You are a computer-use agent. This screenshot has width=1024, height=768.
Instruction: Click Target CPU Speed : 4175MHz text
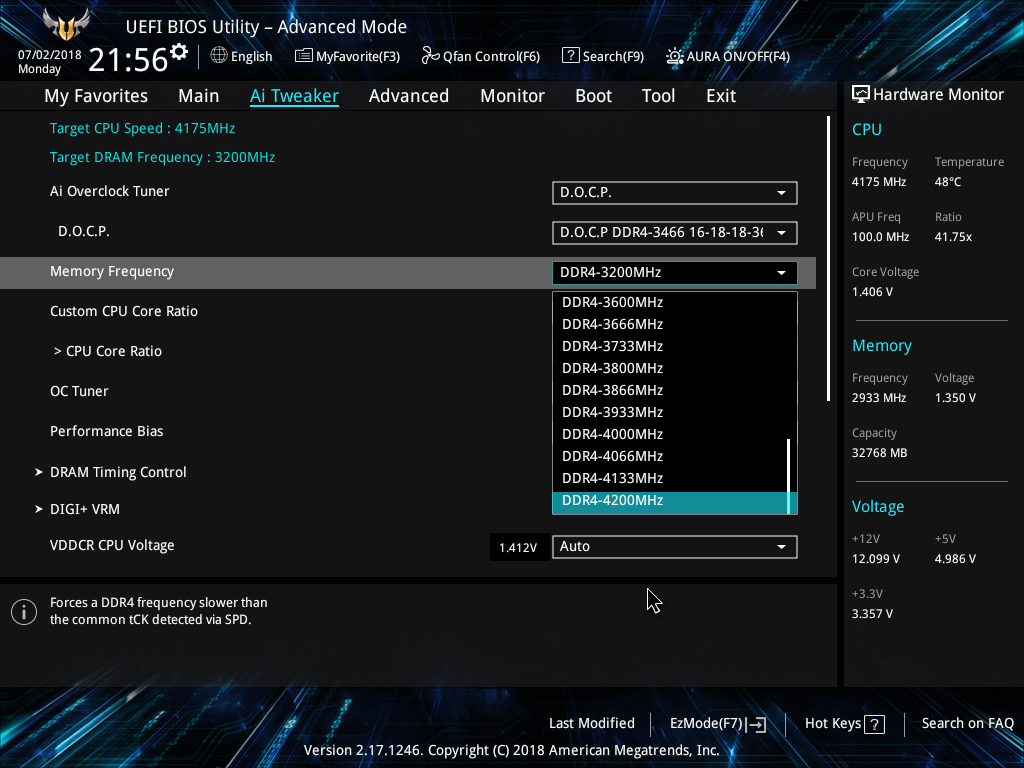[x=142, y=129]
